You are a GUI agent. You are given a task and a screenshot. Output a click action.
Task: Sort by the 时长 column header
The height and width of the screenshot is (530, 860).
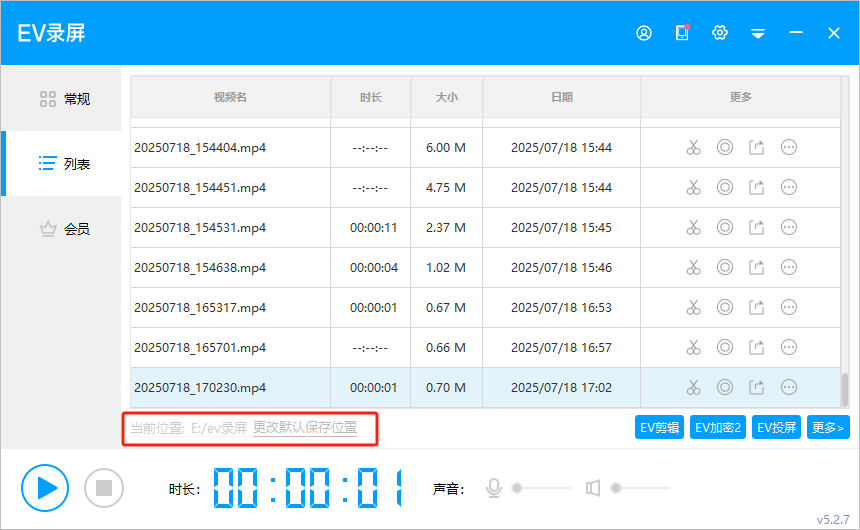pos(371,97)
